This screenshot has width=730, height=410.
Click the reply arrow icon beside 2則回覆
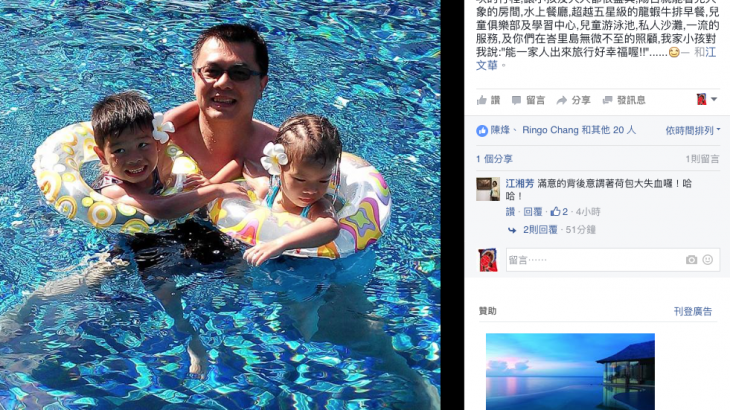512,230
